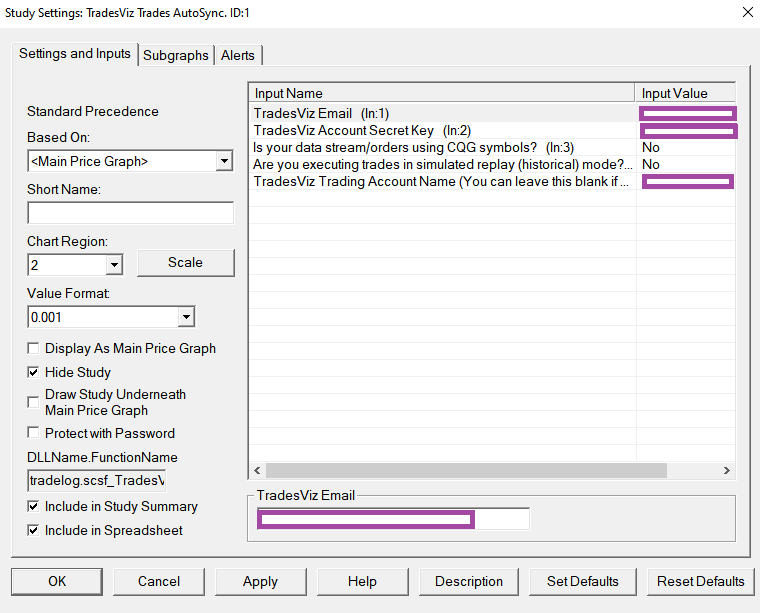The width and height of the screenshot is (760, 613).
Task: Click the DLLName.FunctionName field
Action: coord(97,480)
